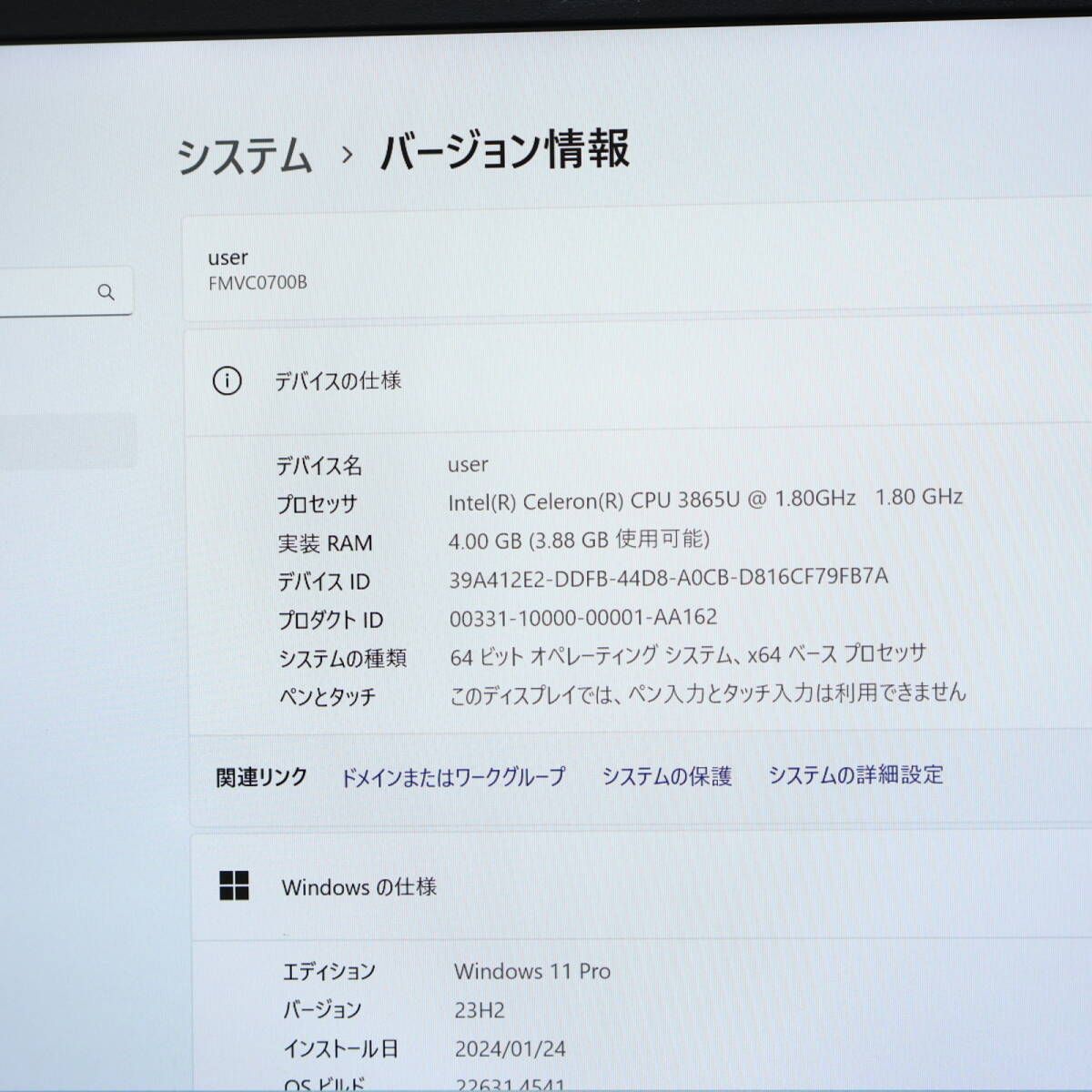Image resolution: width=1092 pixels, height=1092 pixels.
Task: Click the デバイス ID label
Action: coord(324,581)
